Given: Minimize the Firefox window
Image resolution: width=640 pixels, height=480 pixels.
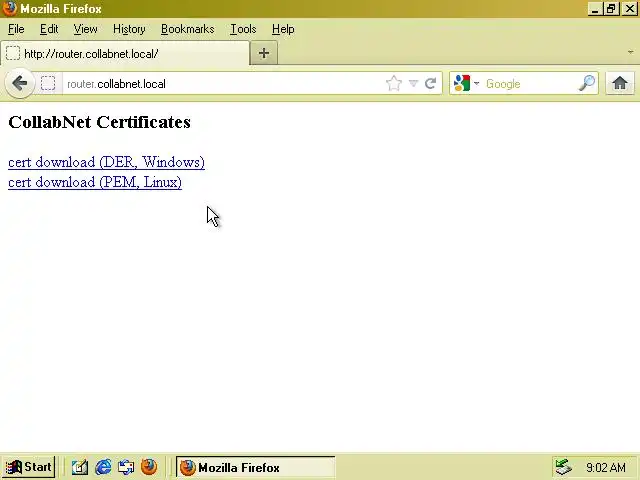Looking at the screenshot, I should coord(596,9).
